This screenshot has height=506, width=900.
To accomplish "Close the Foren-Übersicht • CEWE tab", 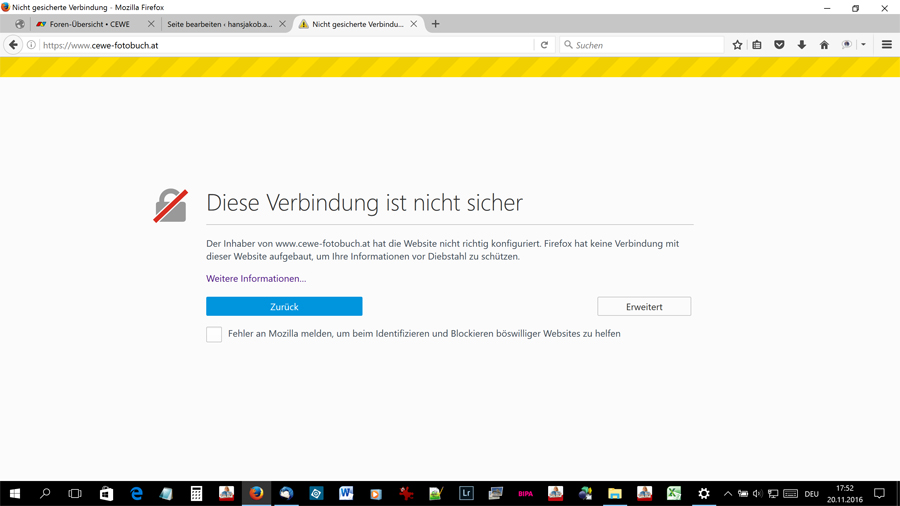I will tap(151, 24).
